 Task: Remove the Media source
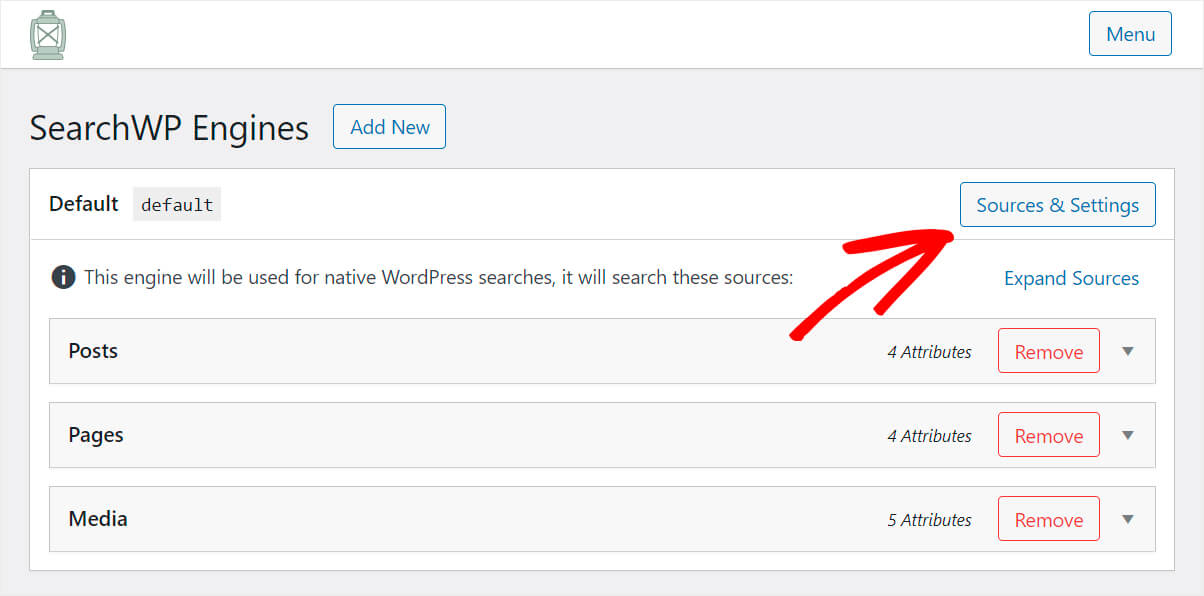pyautogui.click(x=1048, y=519)
